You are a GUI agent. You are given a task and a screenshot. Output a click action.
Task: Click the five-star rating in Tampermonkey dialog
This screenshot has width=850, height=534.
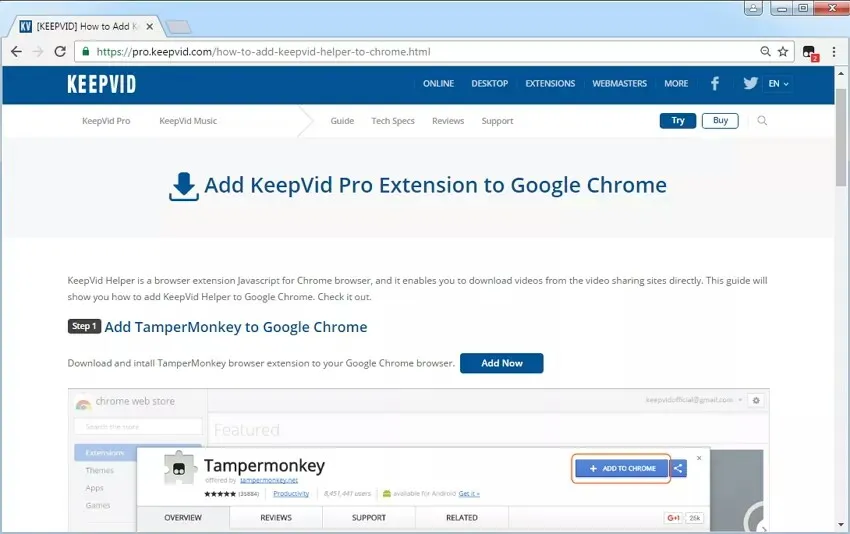click(x=220, y=494)
